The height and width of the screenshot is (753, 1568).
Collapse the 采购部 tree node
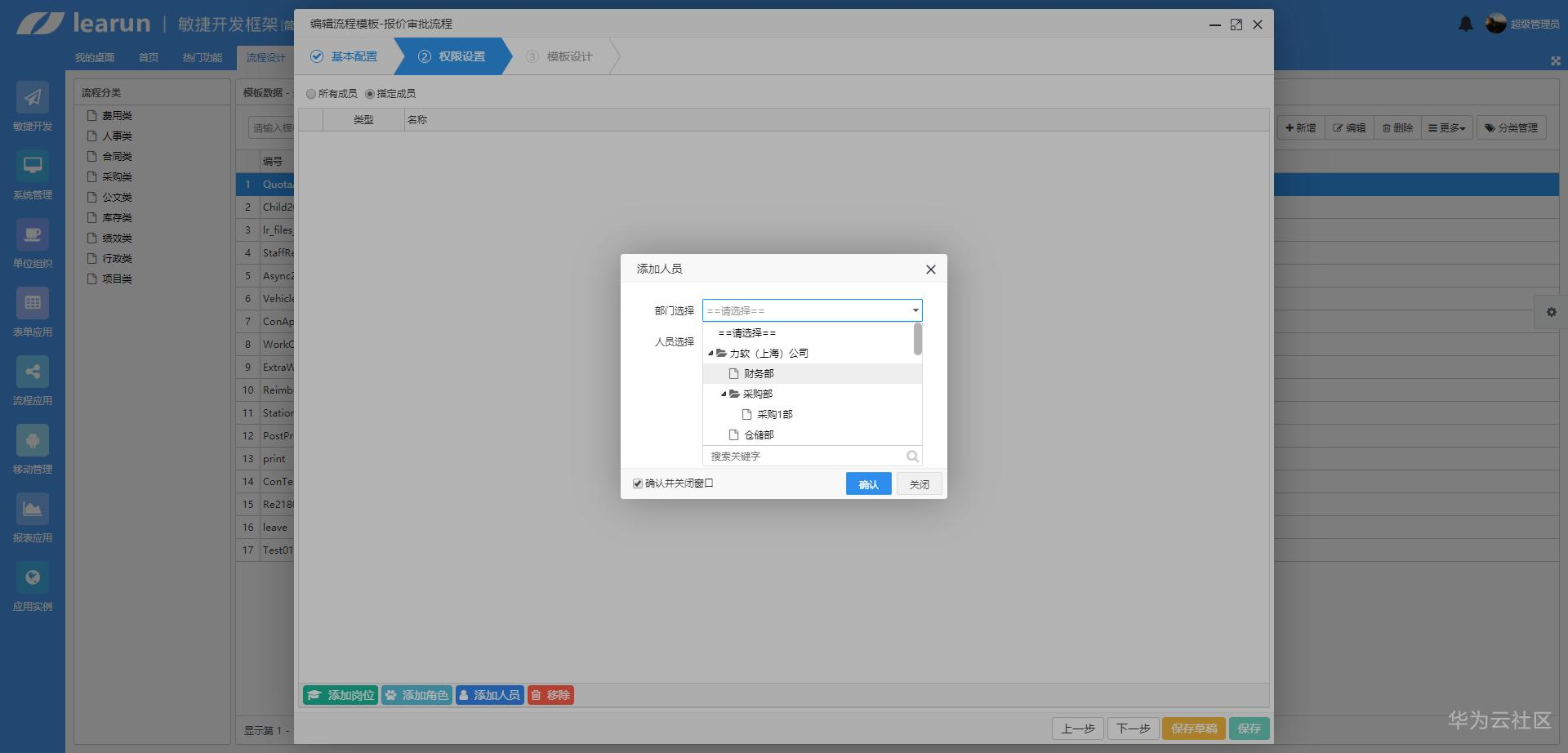[724, 394]
